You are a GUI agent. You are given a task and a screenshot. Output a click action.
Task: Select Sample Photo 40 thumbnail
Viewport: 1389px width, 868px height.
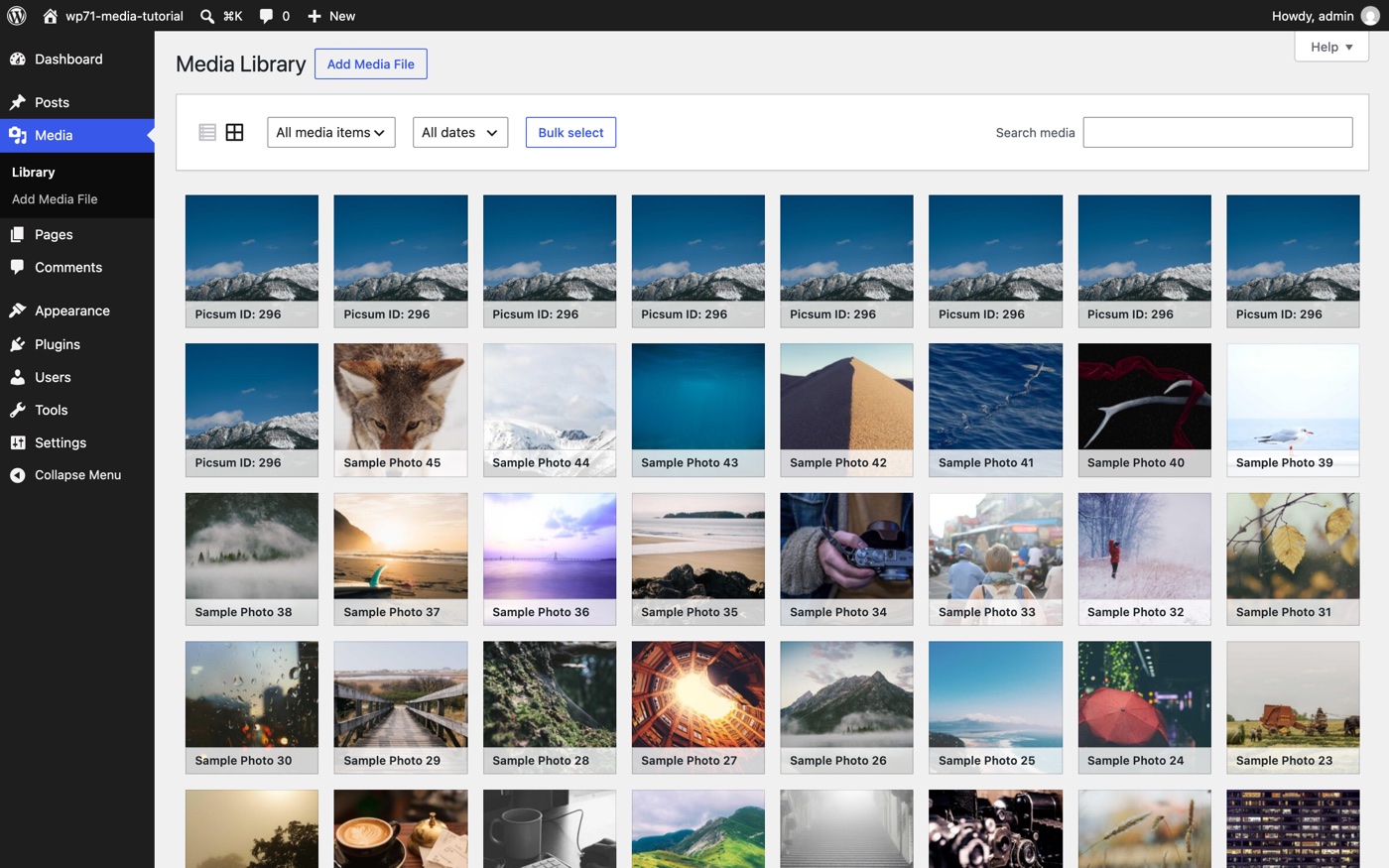(x=1145, y=410)
